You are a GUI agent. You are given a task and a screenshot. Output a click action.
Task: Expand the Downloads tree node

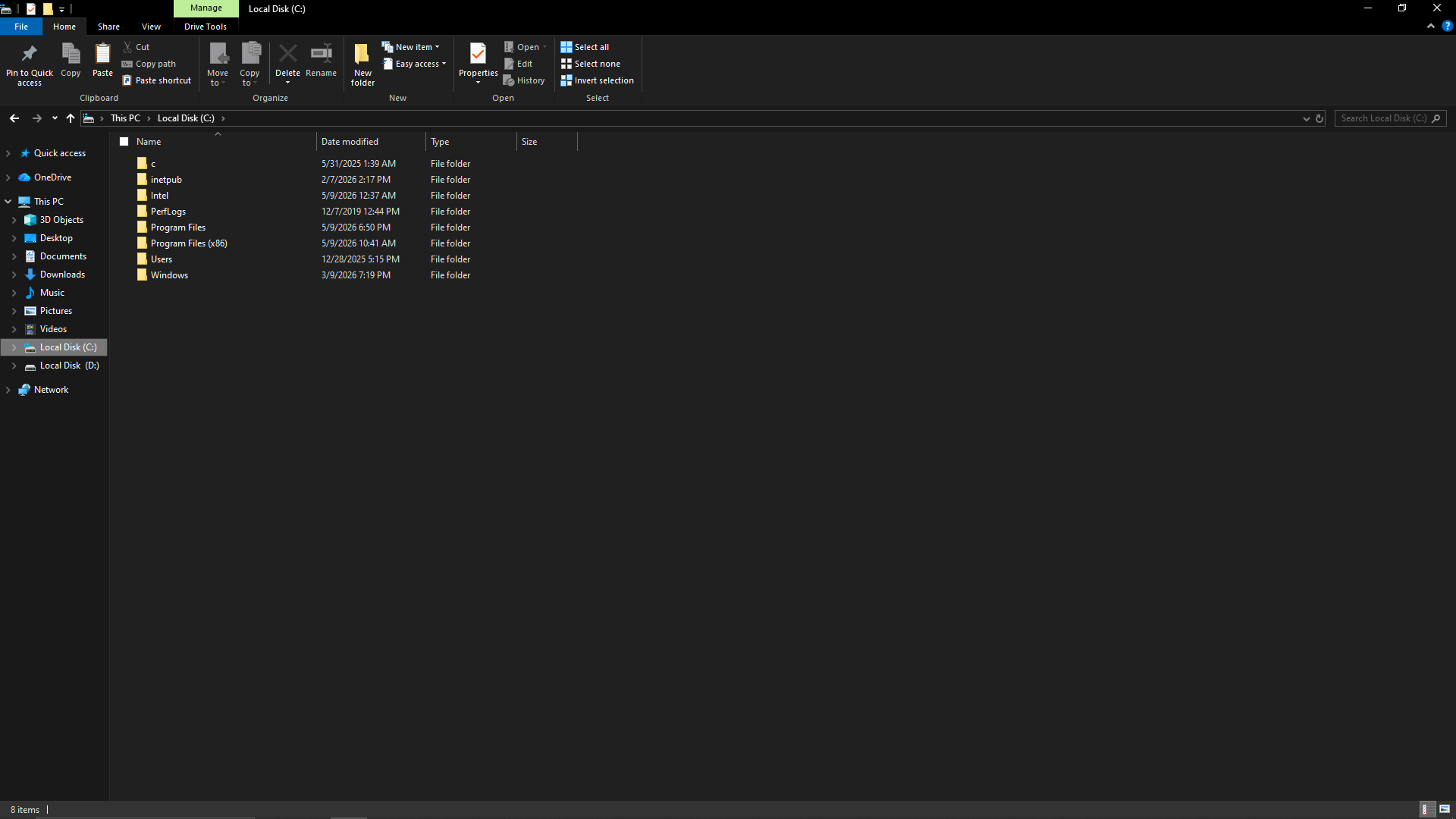point(14,275)
